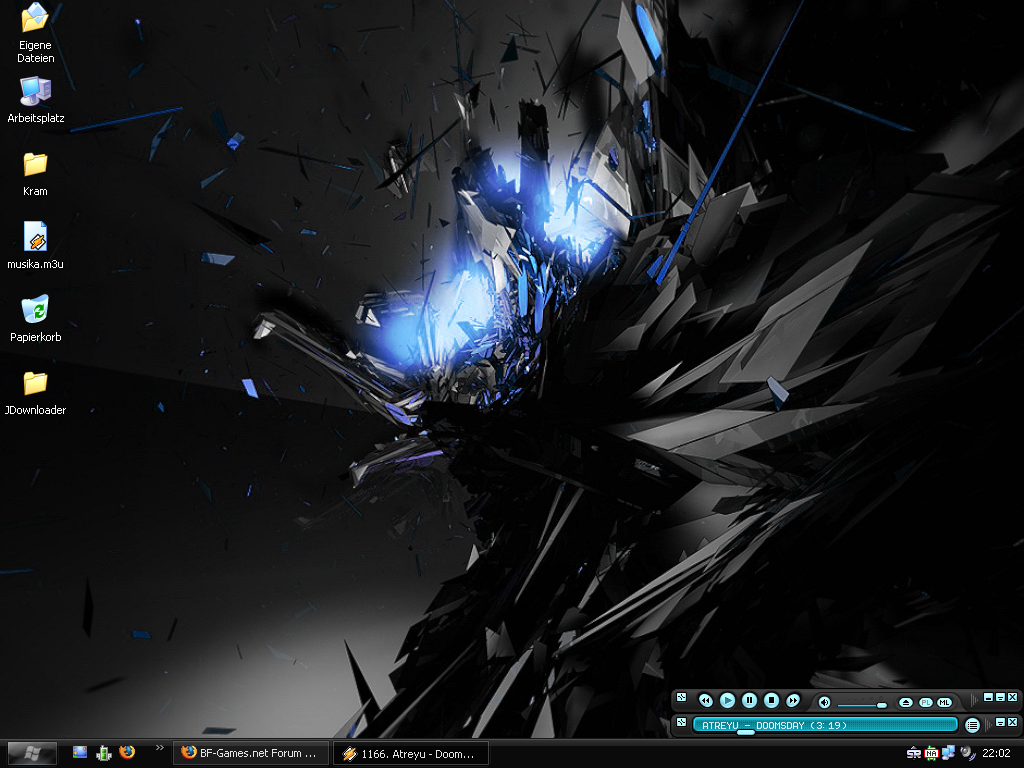This screenshot has width=1024, height=768.
Task: Launch Firefox from the quick launch bar
Action: coord(127,752)
